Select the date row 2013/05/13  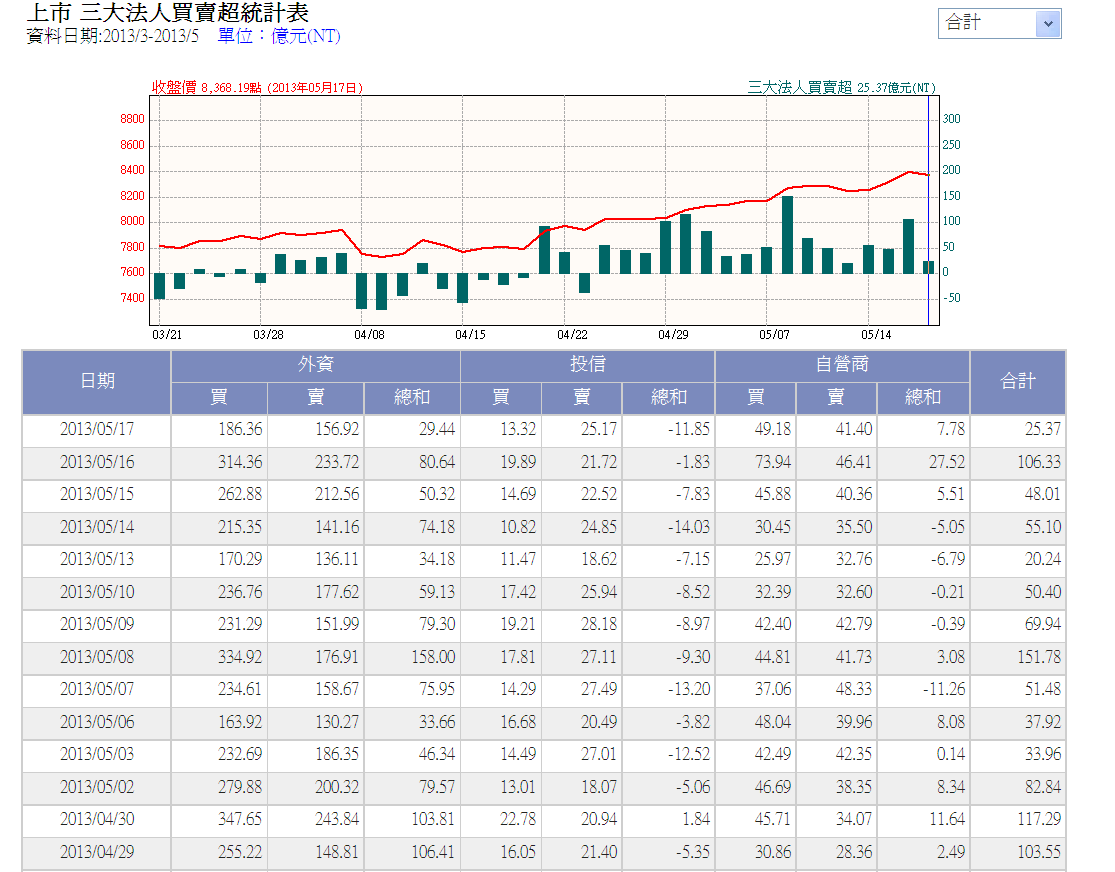pyautogui.click(x=97, y=559)
